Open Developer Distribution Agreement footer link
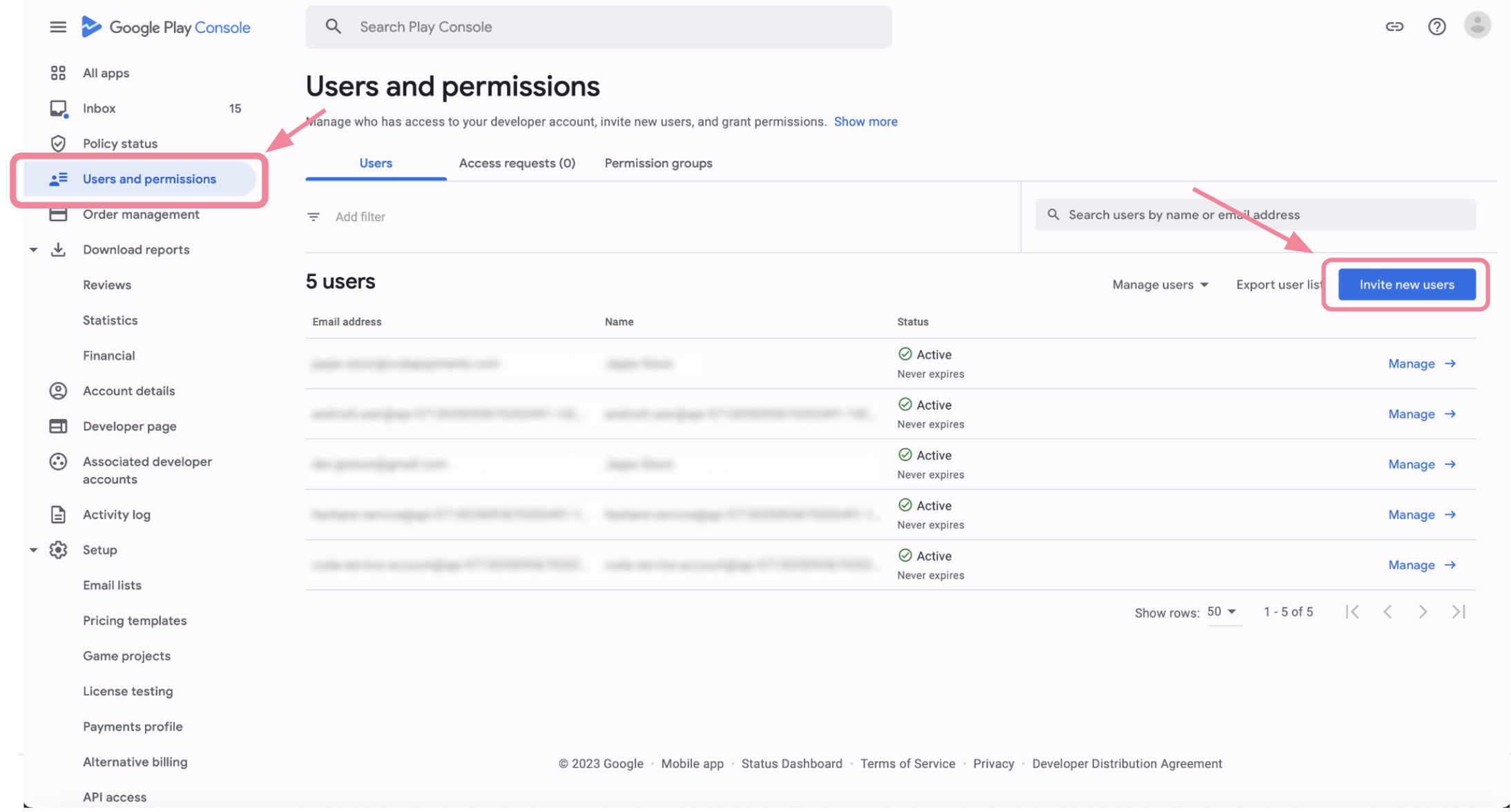The image size is (1511, 812). [x=1127, y=764]
